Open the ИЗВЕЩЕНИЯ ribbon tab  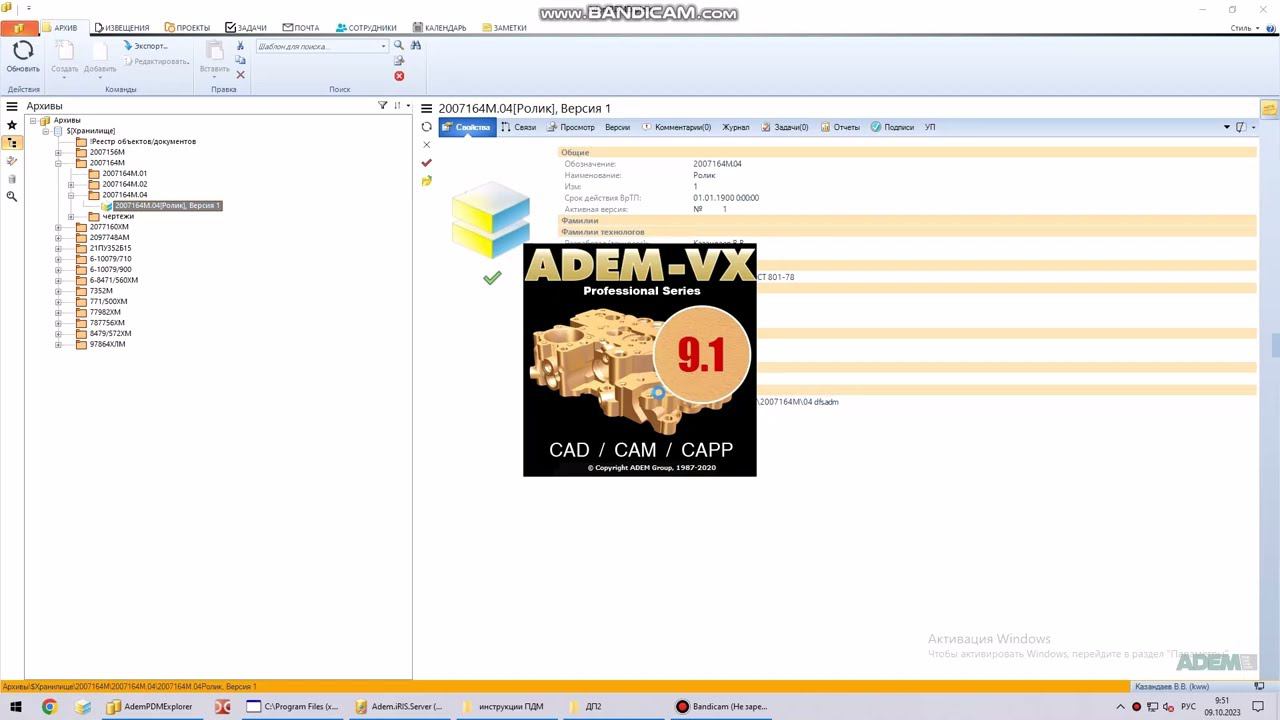pos(122,28)
